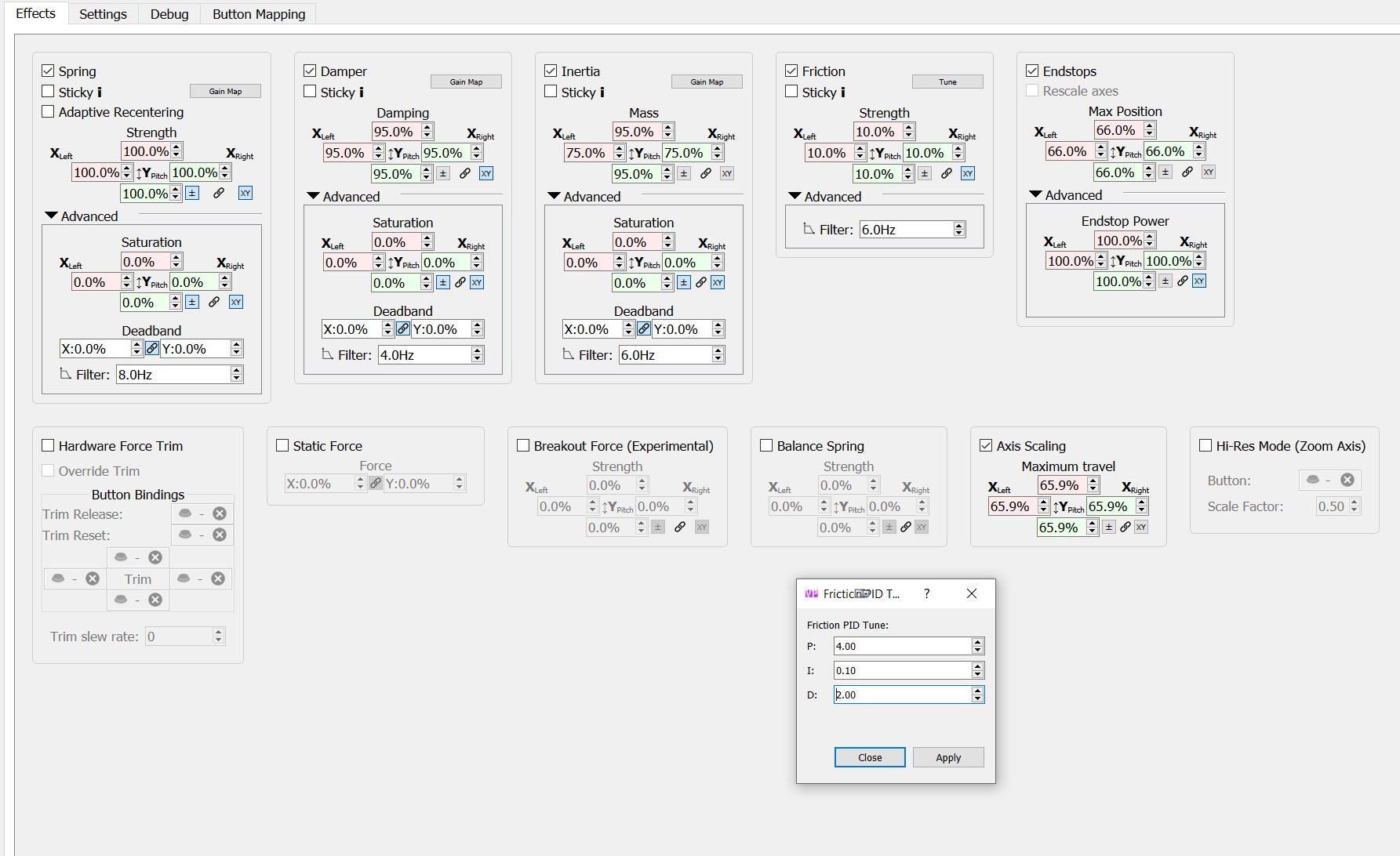Collapse the Damper Advanced section
Viewport: 1400px width, 856px height.
click(314, 196)
